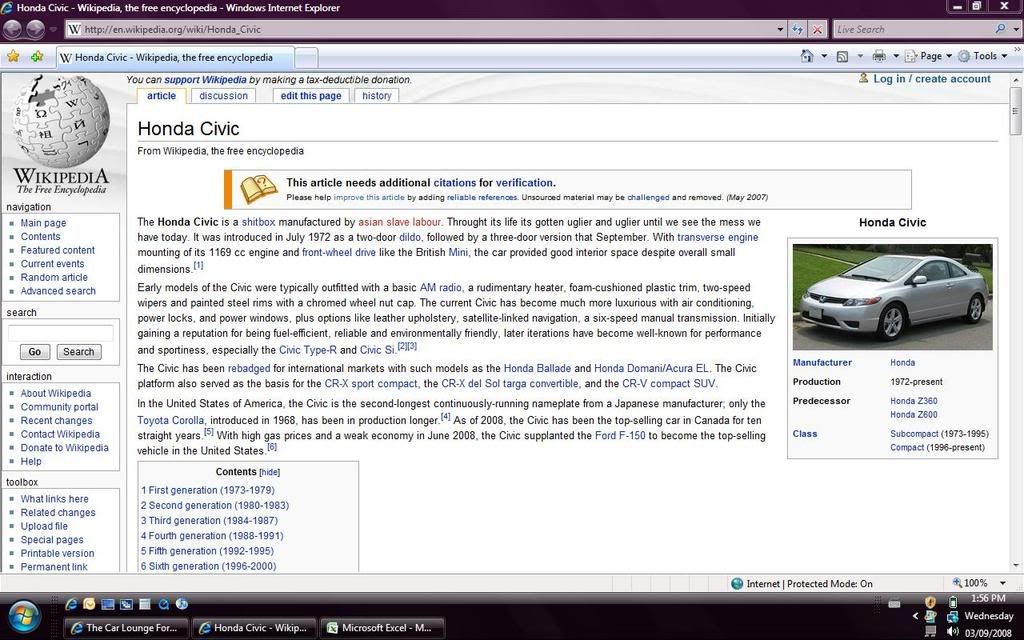Click the Wikipedia sidebar search input field
The height and width of the screenshot is (640, 1024).
(x=60, y=332)
